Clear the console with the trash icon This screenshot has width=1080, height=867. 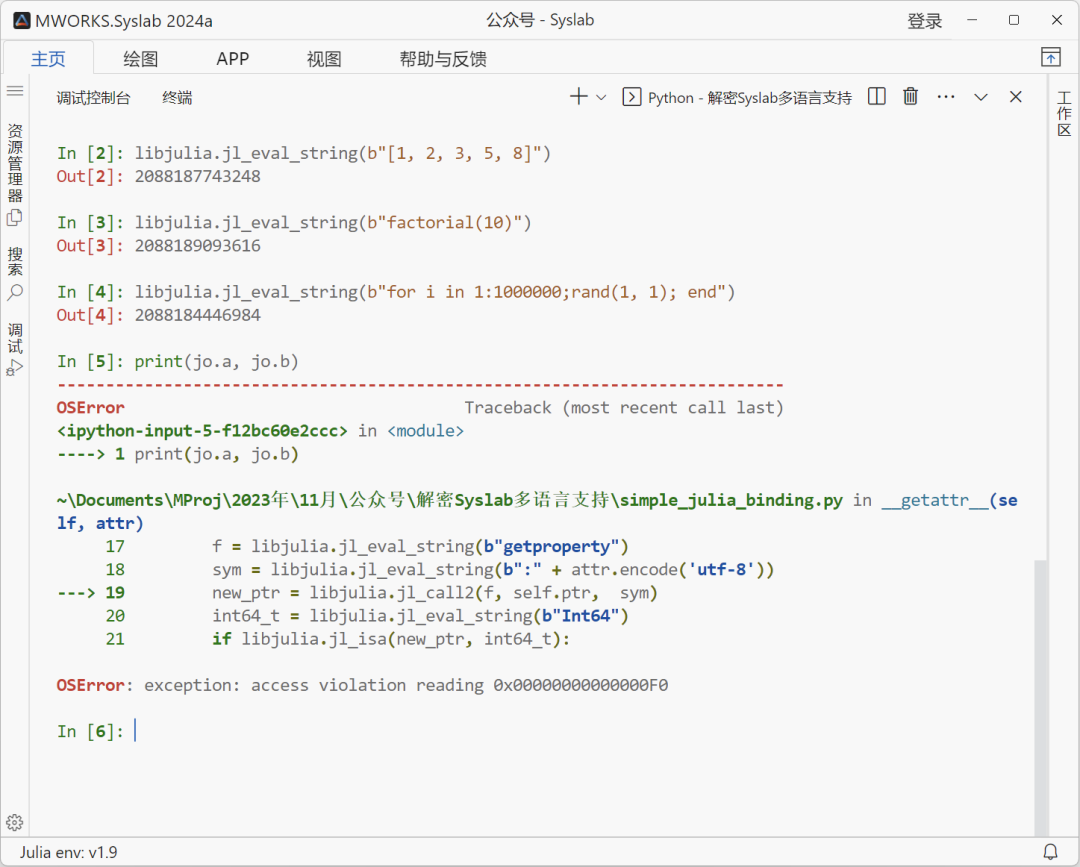click(x=910, y=96)
